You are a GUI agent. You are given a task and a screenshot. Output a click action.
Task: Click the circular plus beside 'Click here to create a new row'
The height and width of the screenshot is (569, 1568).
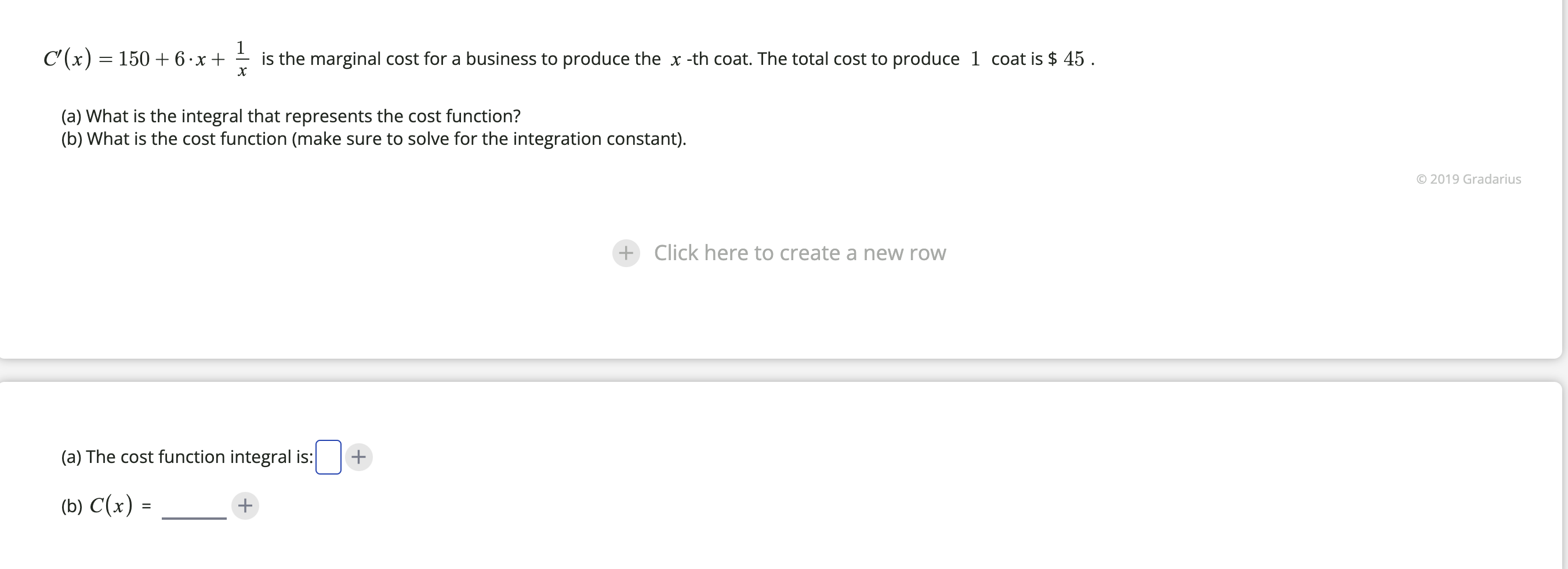click(627, 252)
